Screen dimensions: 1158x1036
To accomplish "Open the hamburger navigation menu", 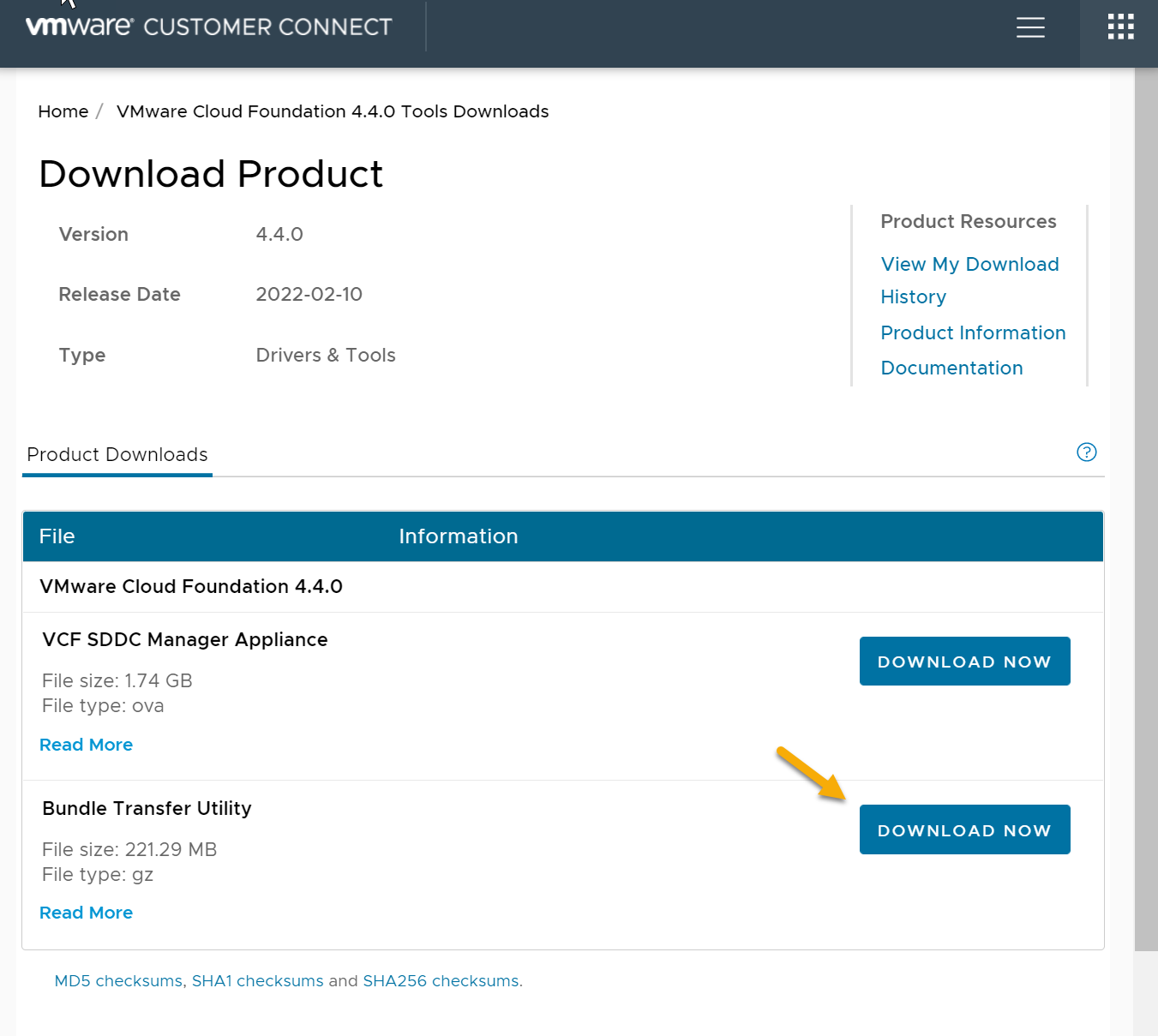I will tap(1030, 27).
